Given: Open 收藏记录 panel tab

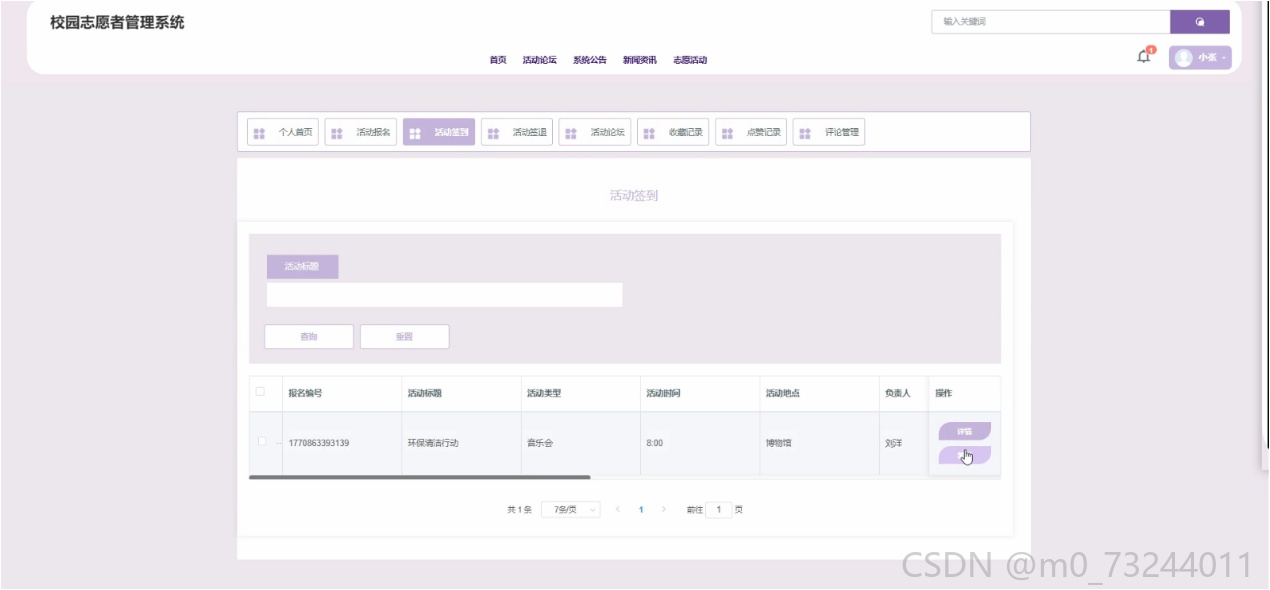Looking at the screenshot, I should coord(673,132).
